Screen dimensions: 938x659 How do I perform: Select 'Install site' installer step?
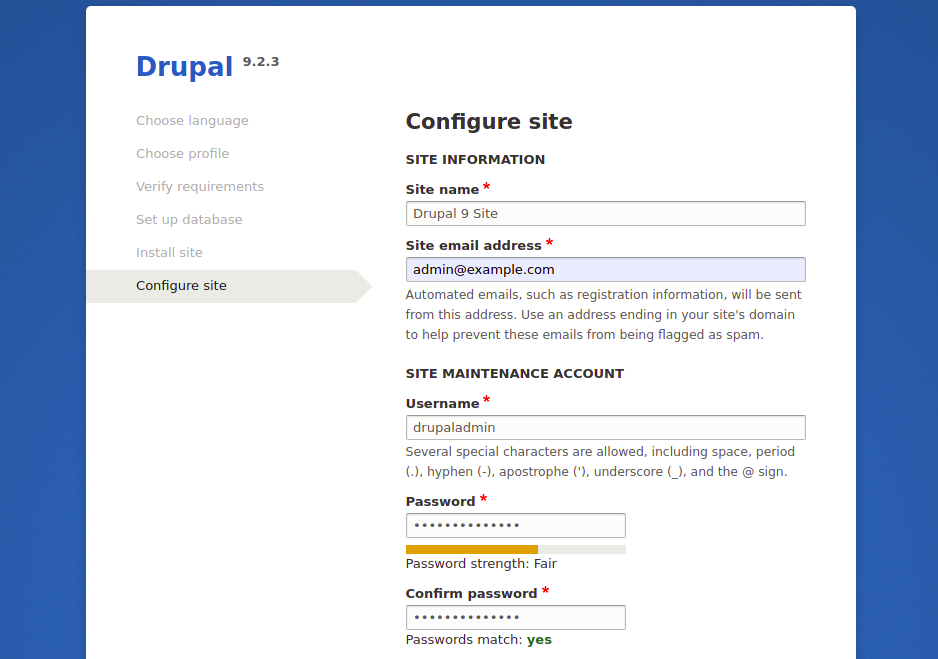pos(169,252)
